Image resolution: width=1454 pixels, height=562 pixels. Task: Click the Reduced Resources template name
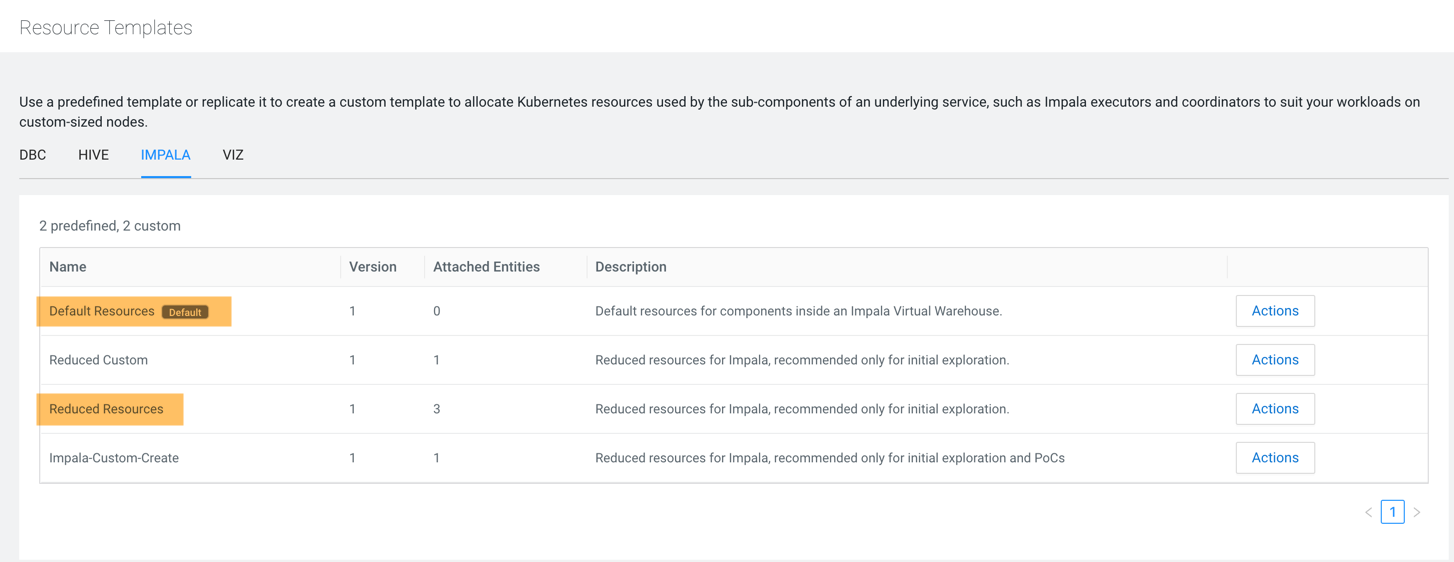106,409
